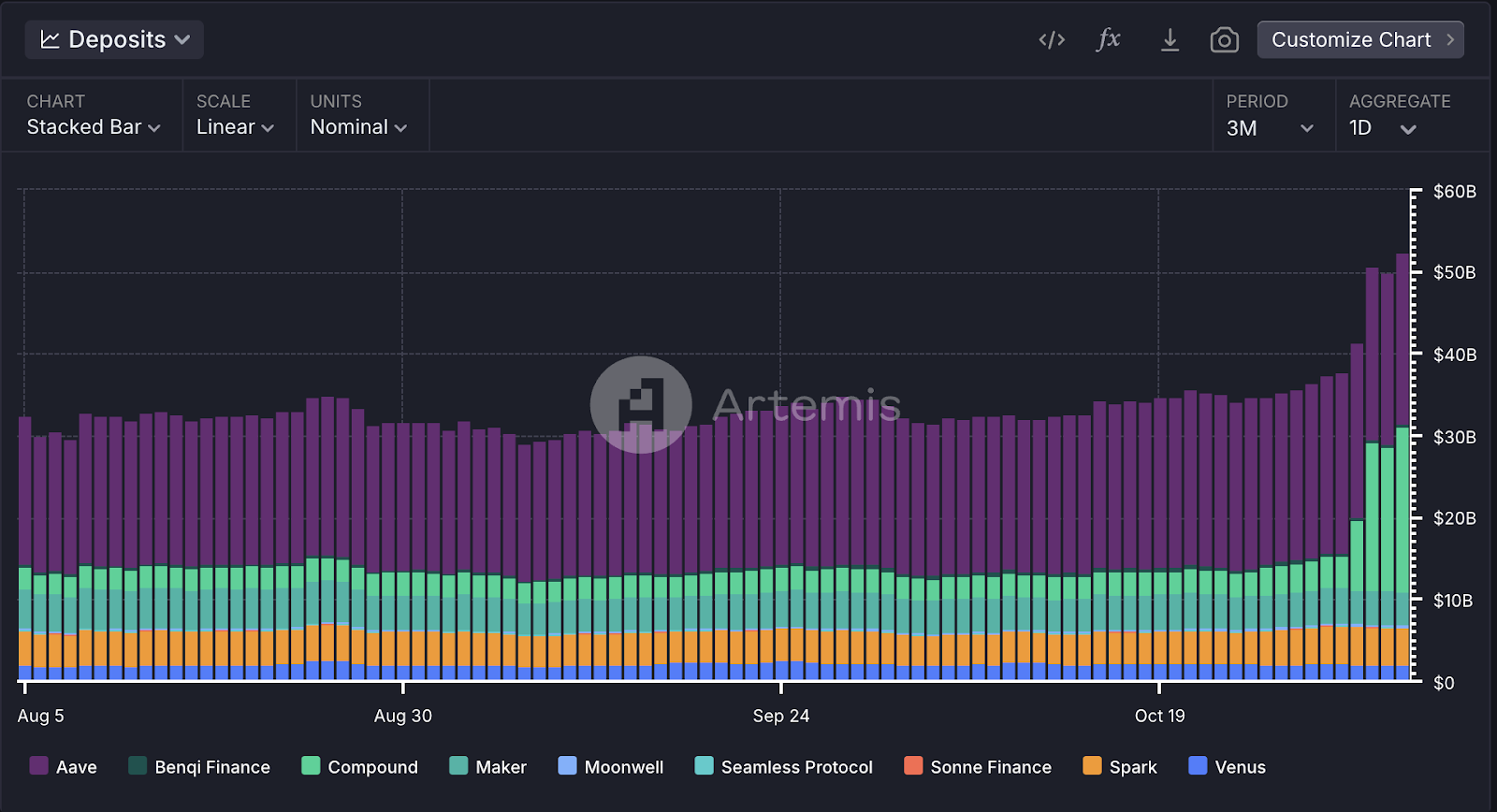
Task: Click the light blue Moonwell swatch
Action: tap(567, 765)
